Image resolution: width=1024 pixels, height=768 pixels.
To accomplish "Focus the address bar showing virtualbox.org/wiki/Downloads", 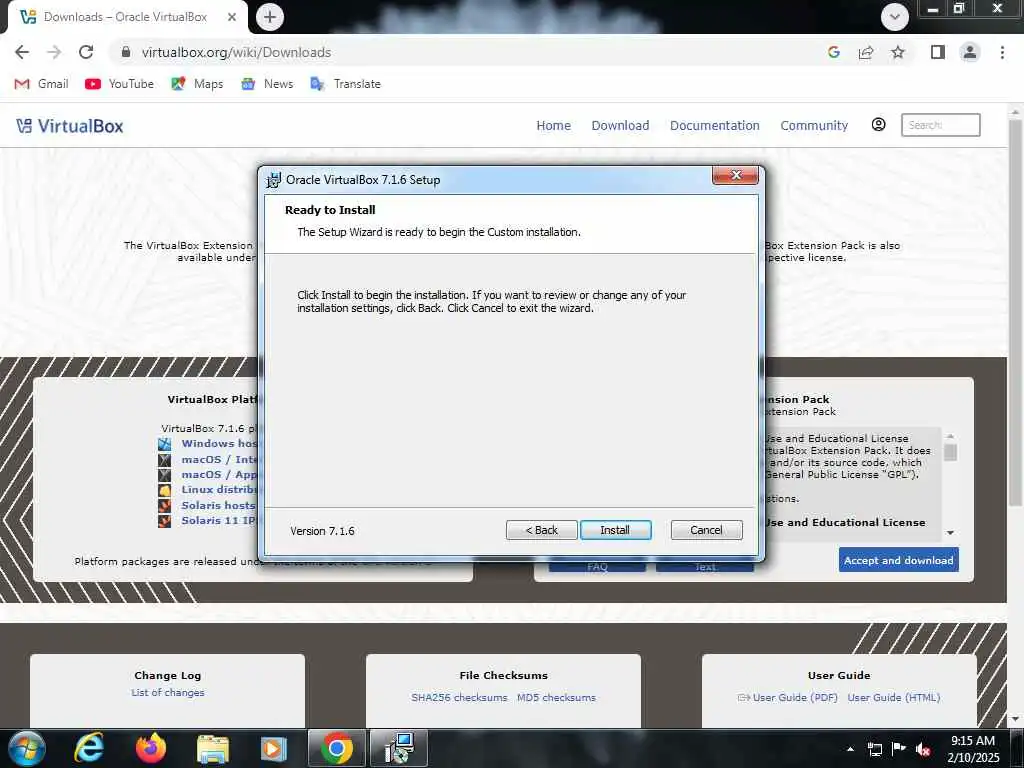I will [x=236, y=52].
